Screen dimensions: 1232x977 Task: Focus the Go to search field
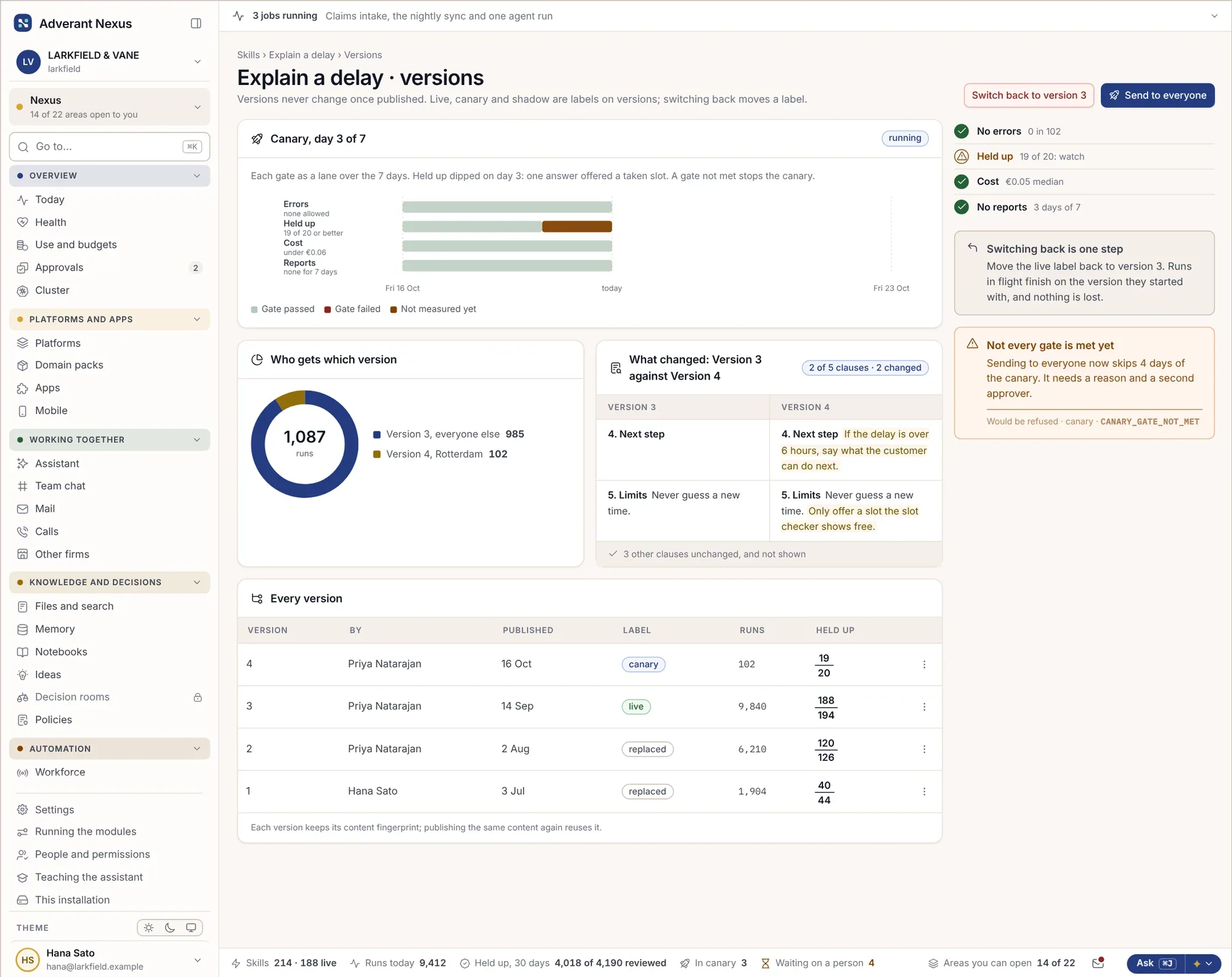110,147
